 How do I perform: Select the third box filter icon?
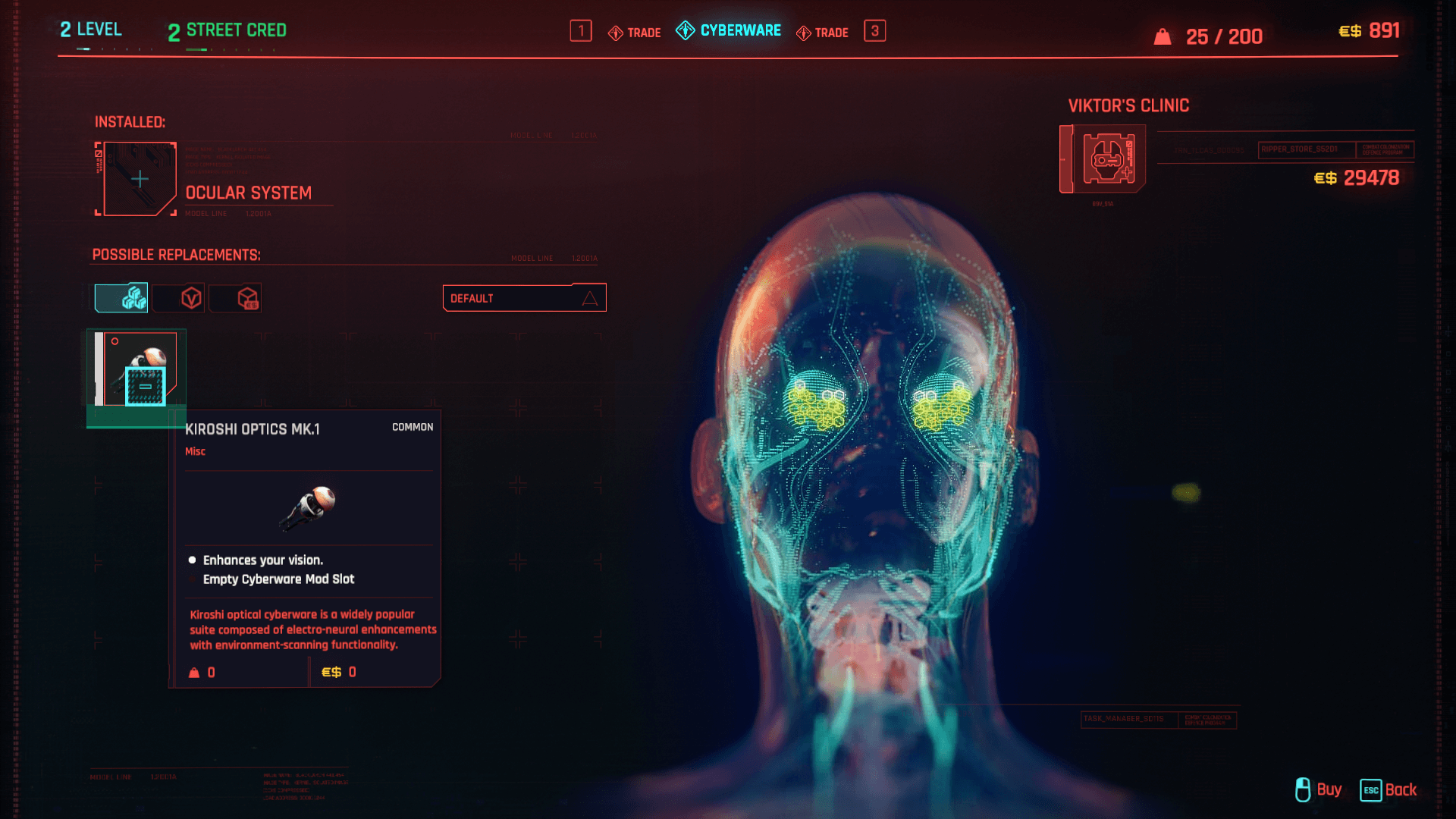click(x=236, y=298)
